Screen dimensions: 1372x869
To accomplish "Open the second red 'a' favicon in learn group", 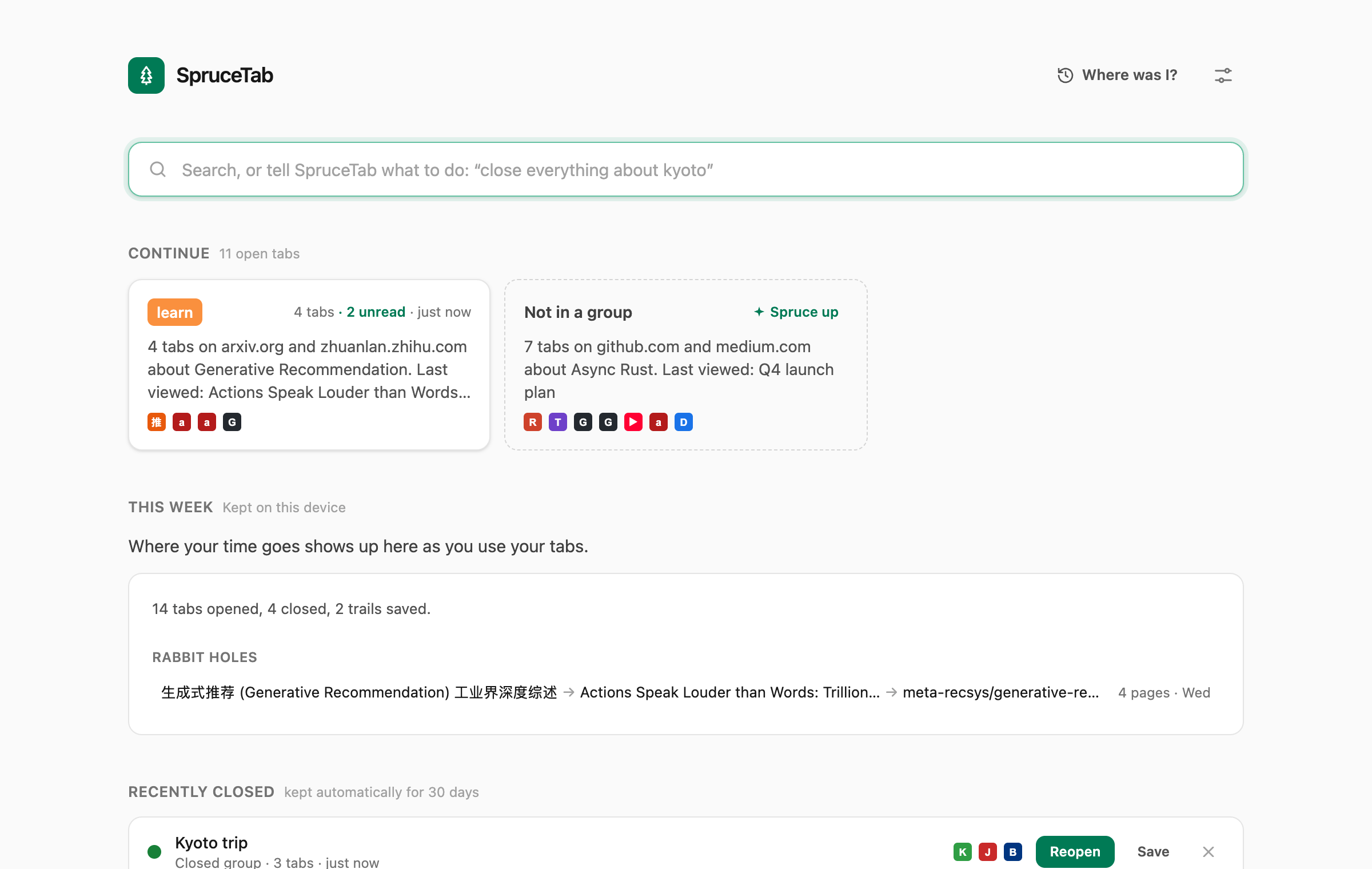I will 207,422.
